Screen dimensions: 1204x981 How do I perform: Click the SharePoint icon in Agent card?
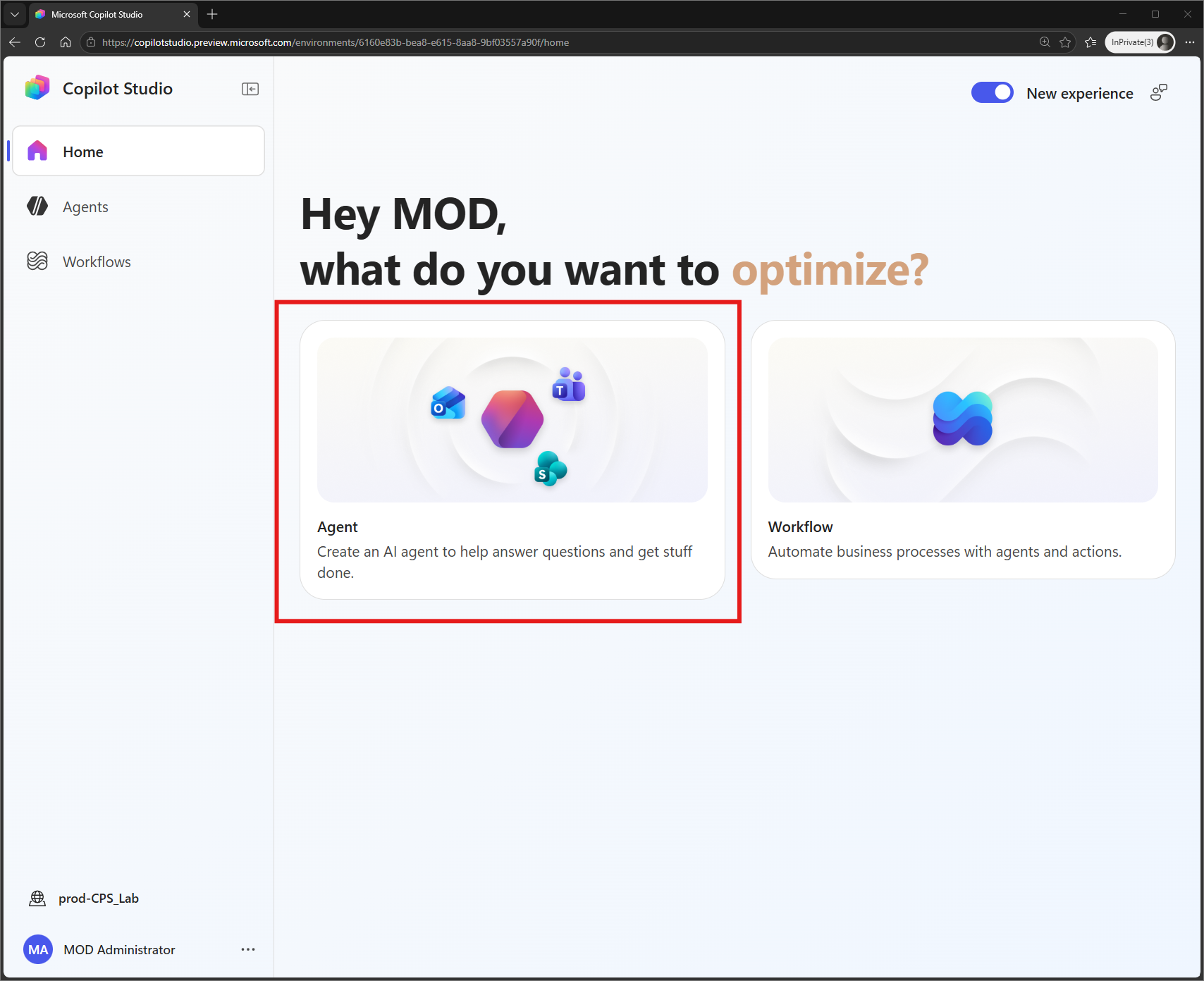(551, 469)
